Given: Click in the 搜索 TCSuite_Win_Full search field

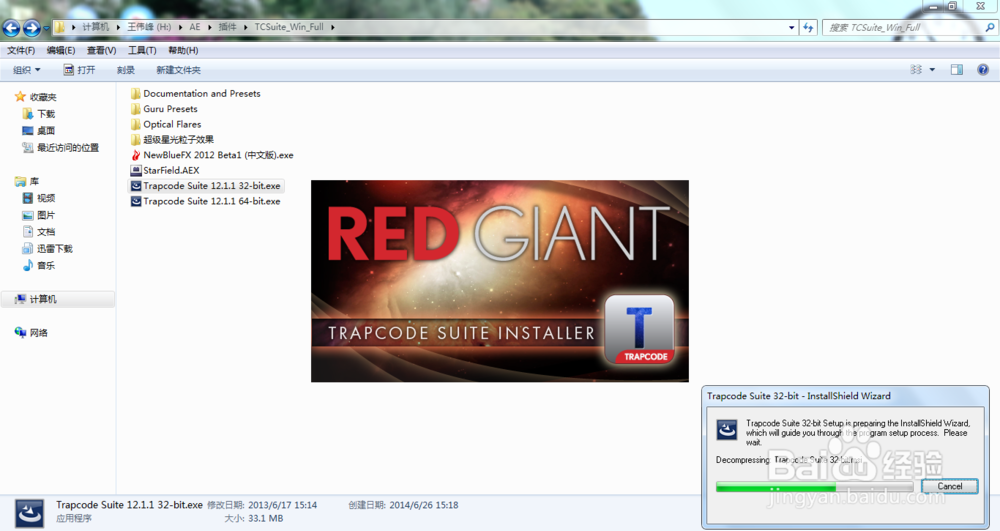Looking at the screenshot, I should pyautogui.click(x=902, y=27).
